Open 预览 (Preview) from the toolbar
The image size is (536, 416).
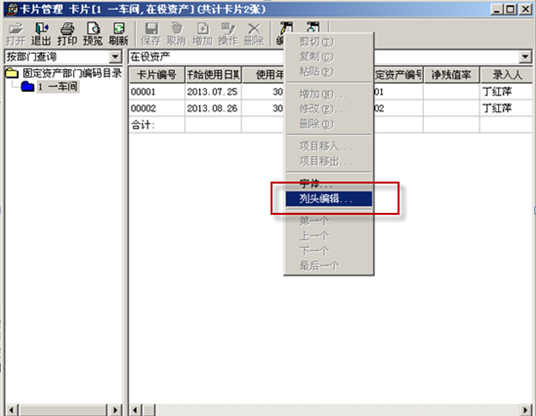click(x=93, y=33)
